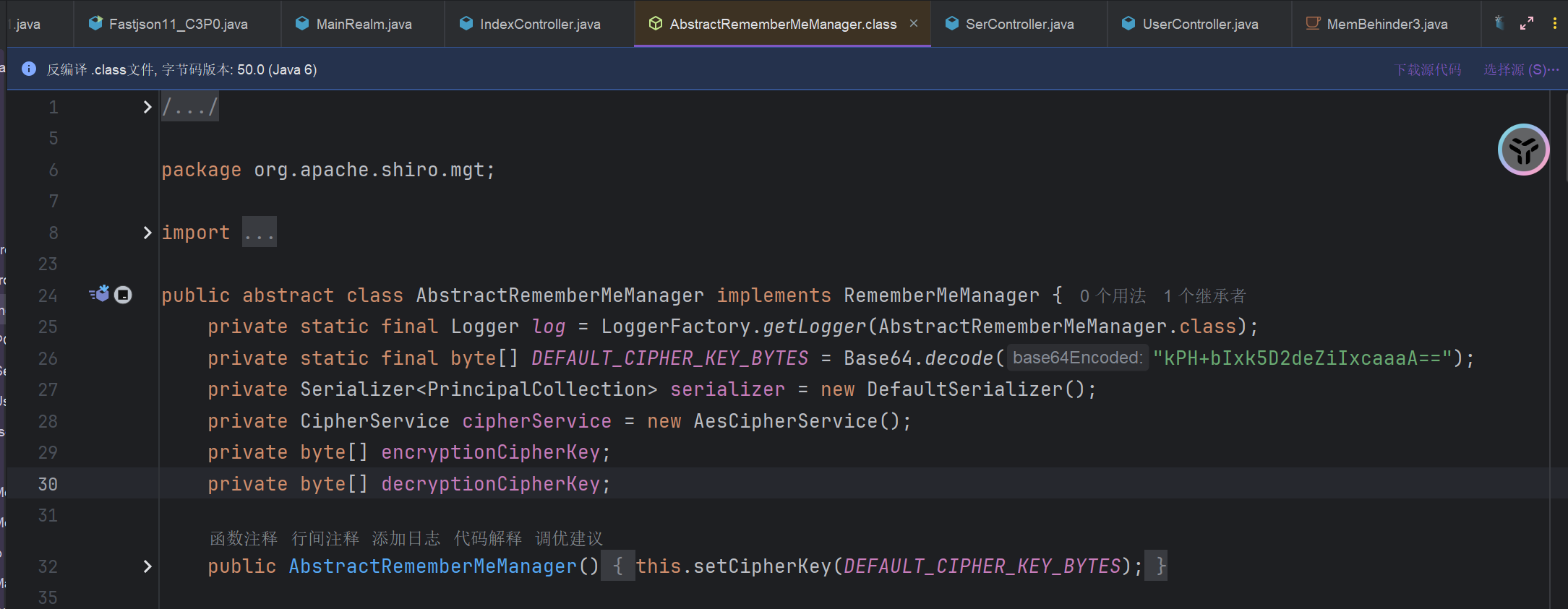The image size is (1568, 609).
Task: Click the info icon in decompiler banner
Action: [x=29, y=69]
